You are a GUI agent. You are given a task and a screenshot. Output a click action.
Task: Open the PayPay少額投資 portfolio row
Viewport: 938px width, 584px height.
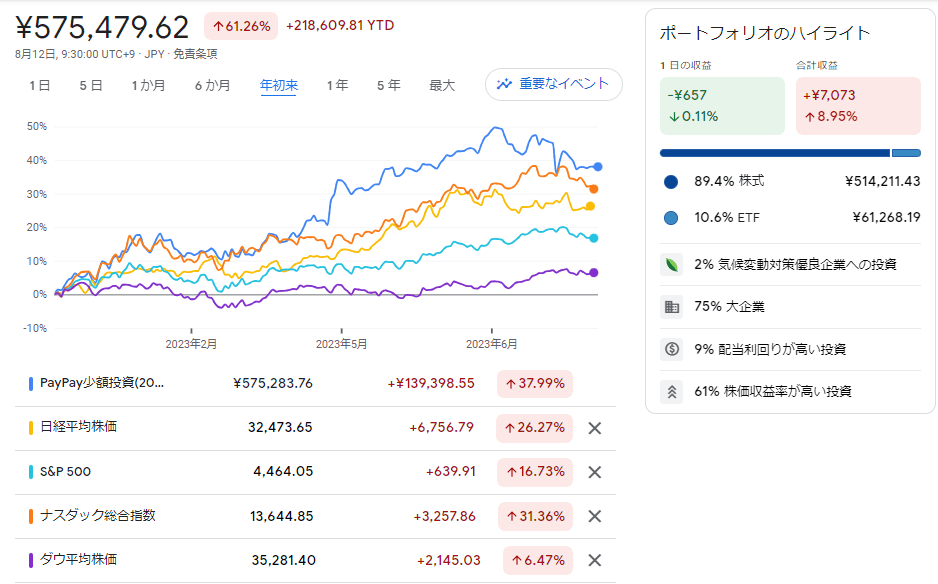coord(102,383)
